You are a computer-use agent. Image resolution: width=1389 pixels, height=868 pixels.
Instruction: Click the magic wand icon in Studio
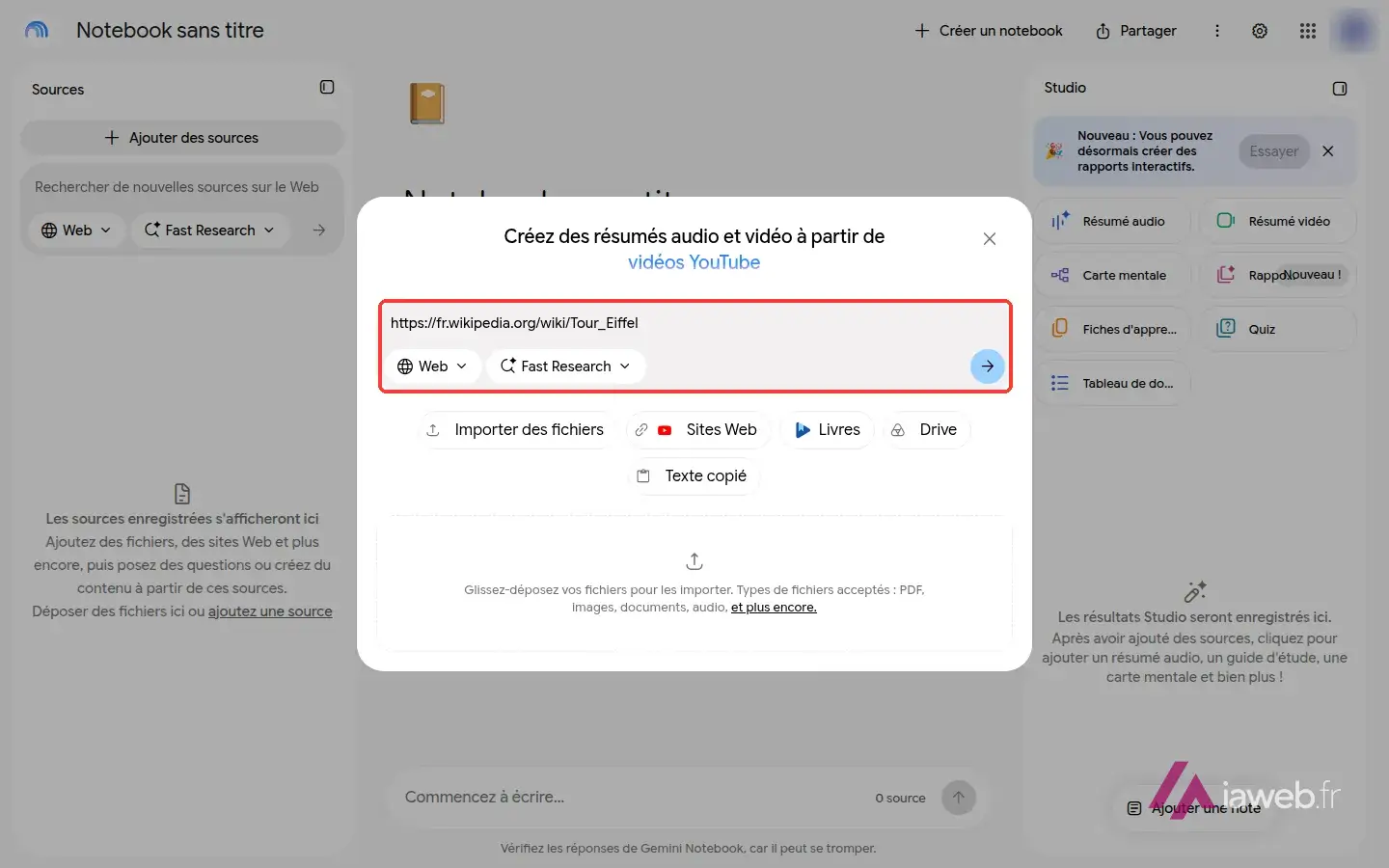click(x=1195, y=591)
